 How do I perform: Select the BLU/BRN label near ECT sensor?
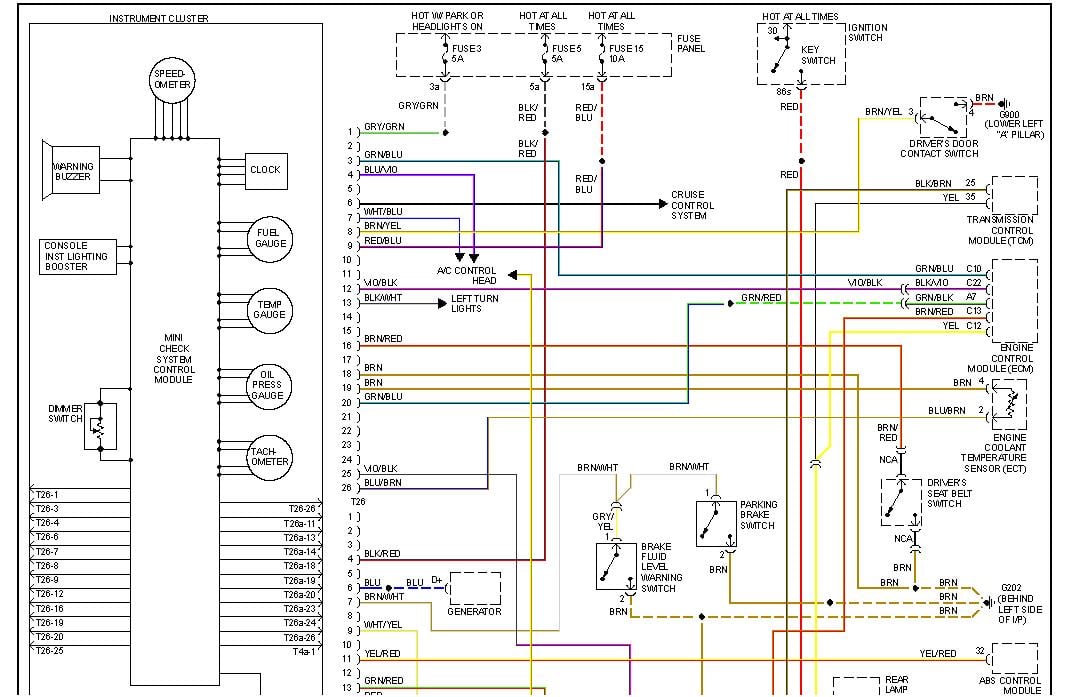946,411
